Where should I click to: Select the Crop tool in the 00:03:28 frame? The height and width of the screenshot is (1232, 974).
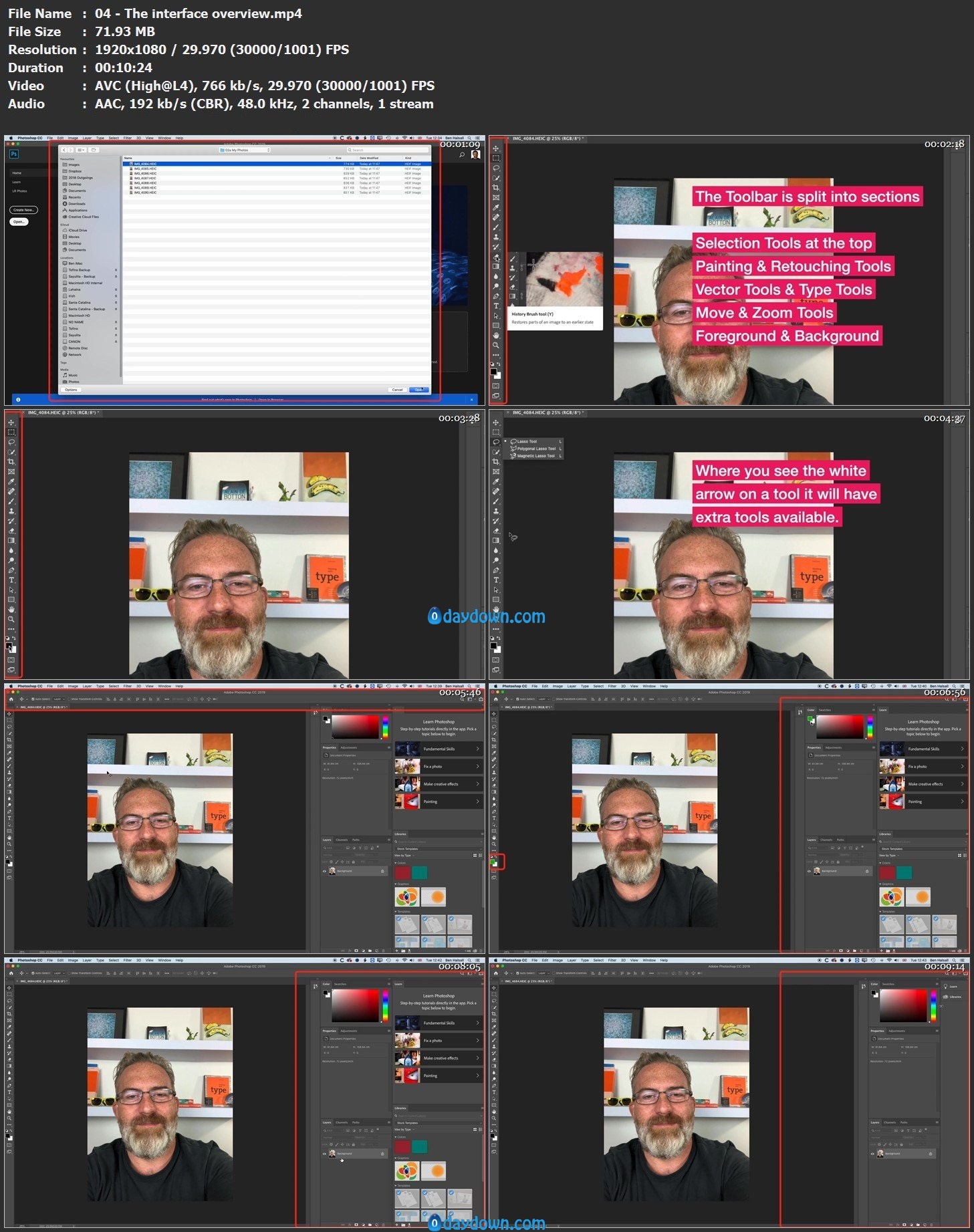pos(11,462)
